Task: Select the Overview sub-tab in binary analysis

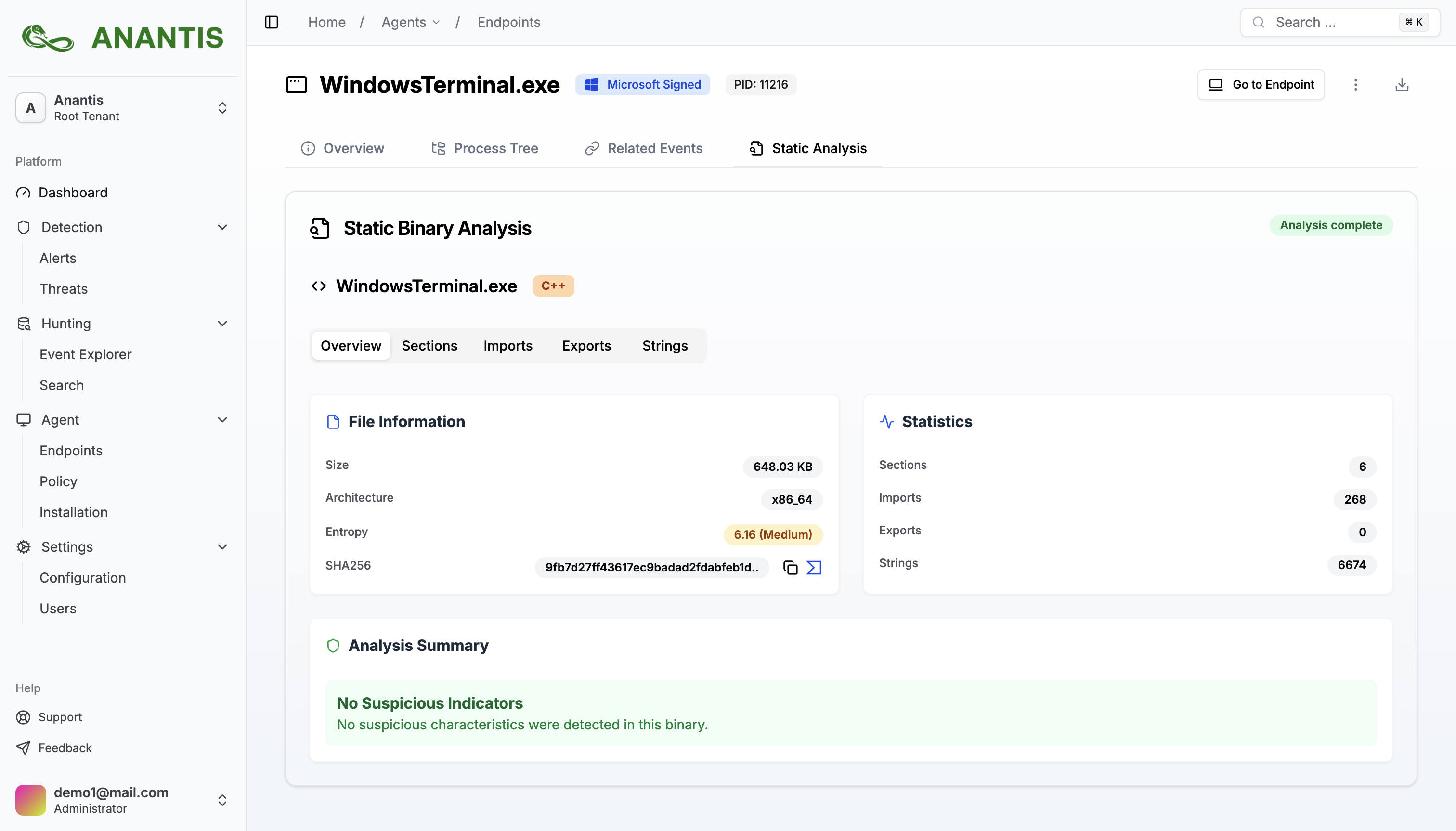Action: pos(351,346)
